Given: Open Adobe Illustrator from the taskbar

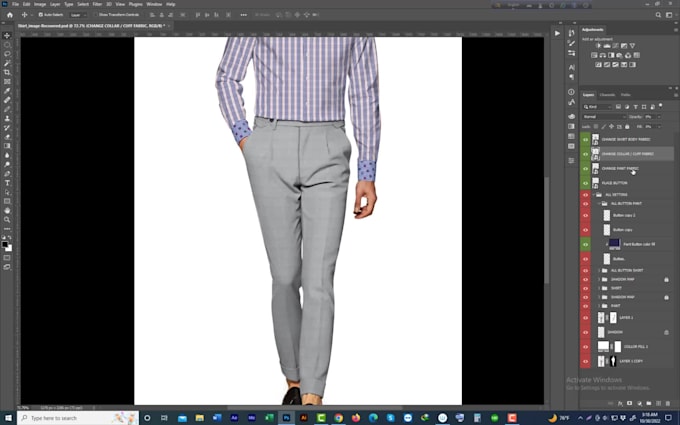Looking at the screenshot, I should pyautogui.click(x=304, y=418).
